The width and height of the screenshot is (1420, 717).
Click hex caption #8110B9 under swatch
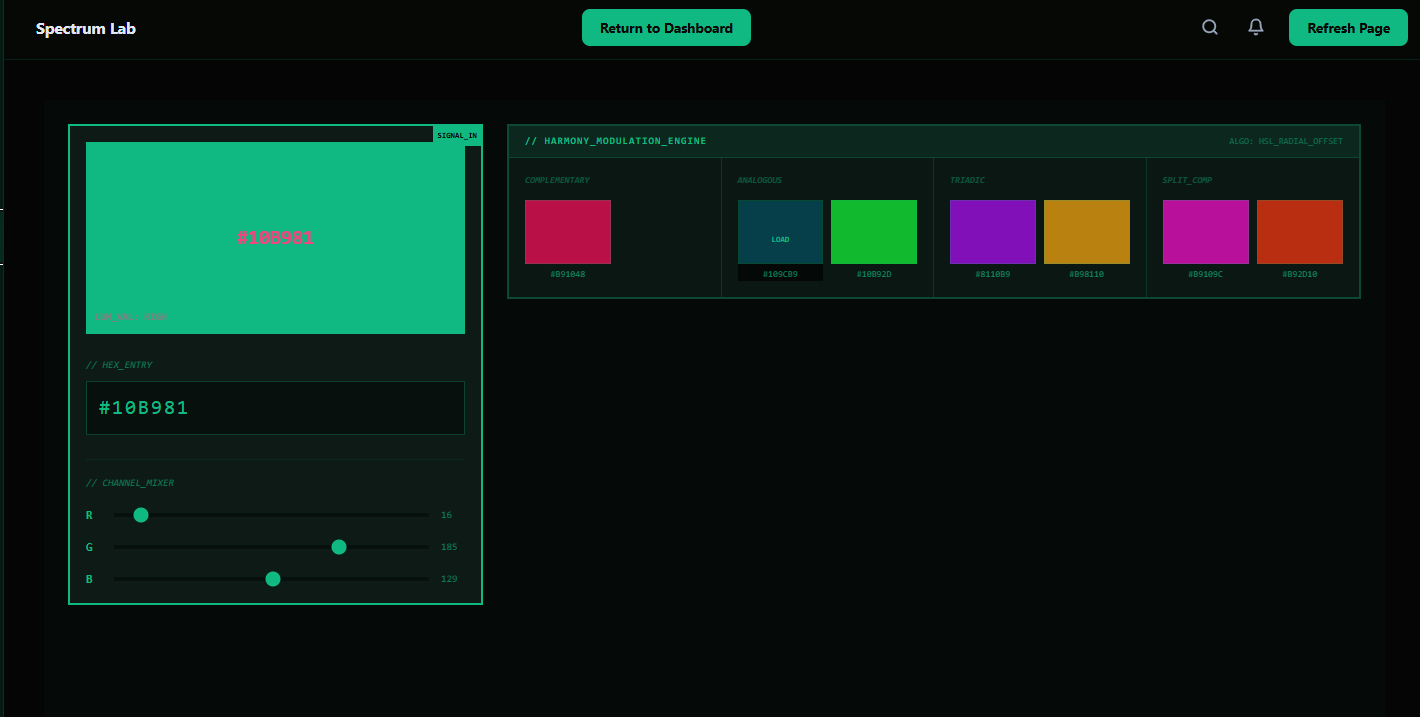pos(993,274)
